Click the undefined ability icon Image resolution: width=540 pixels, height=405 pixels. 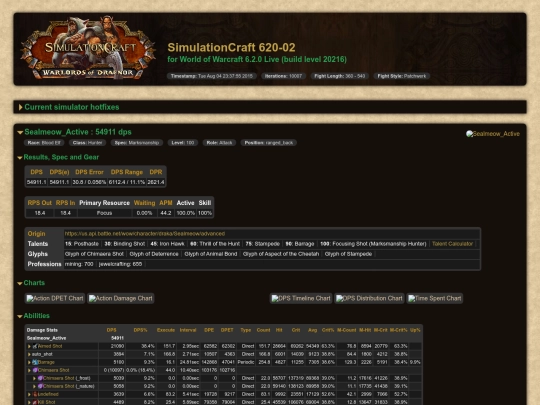[x=35, y=394]
